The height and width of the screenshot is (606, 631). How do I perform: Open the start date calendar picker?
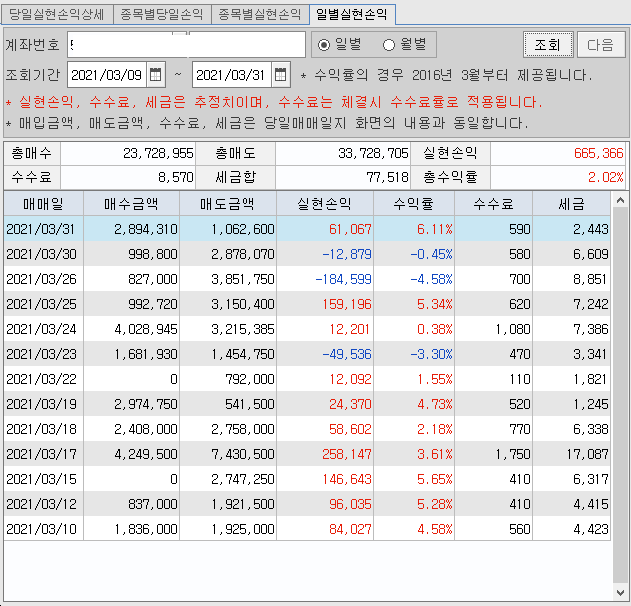point(156,75)
